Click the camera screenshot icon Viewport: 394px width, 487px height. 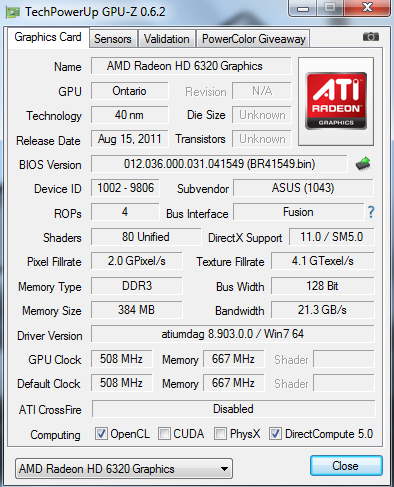pyautogui.click(x=371, y=37)
